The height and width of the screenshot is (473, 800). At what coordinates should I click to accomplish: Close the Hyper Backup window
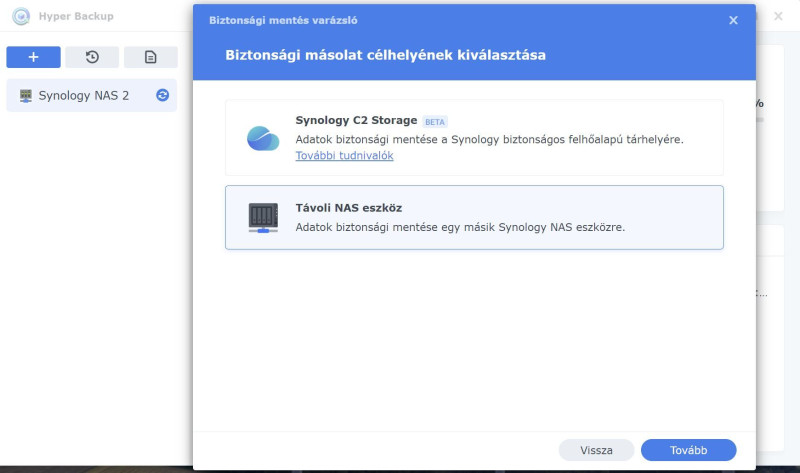tap(778, 16)
